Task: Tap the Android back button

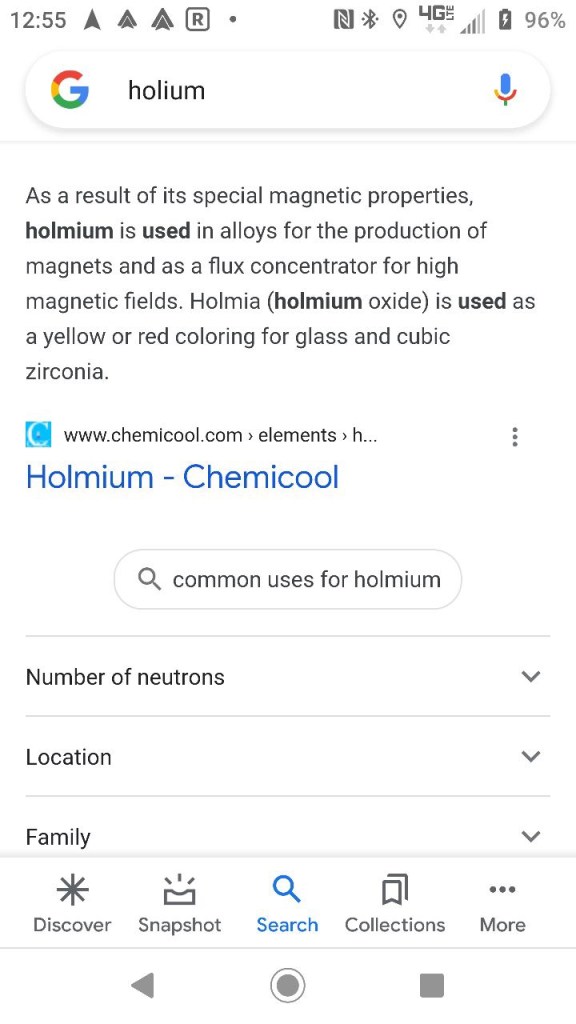Action: pyautogui.click(x=142, y=985)
